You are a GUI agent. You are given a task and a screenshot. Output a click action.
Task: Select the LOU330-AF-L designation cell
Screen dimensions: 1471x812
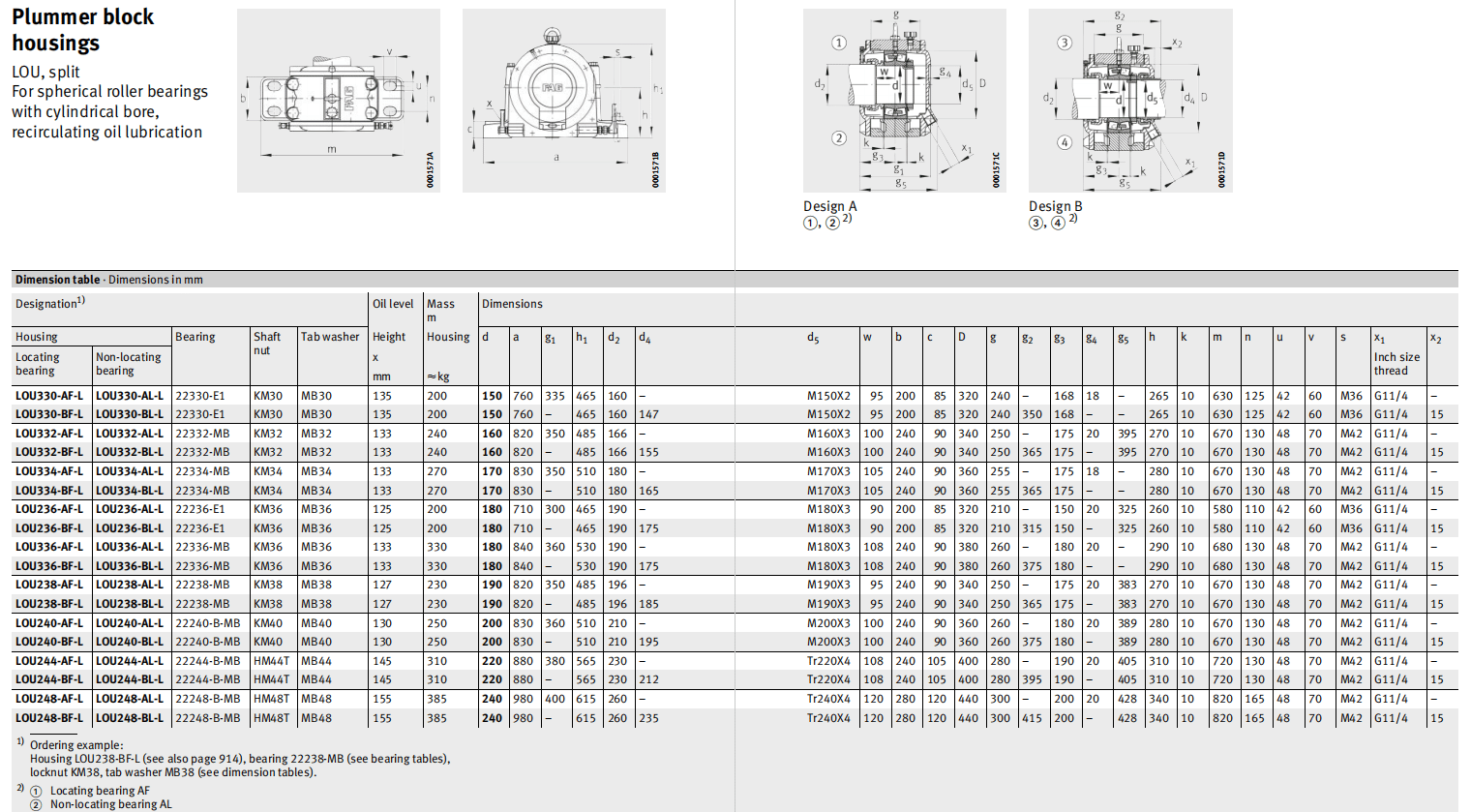[x=49, y=396]
